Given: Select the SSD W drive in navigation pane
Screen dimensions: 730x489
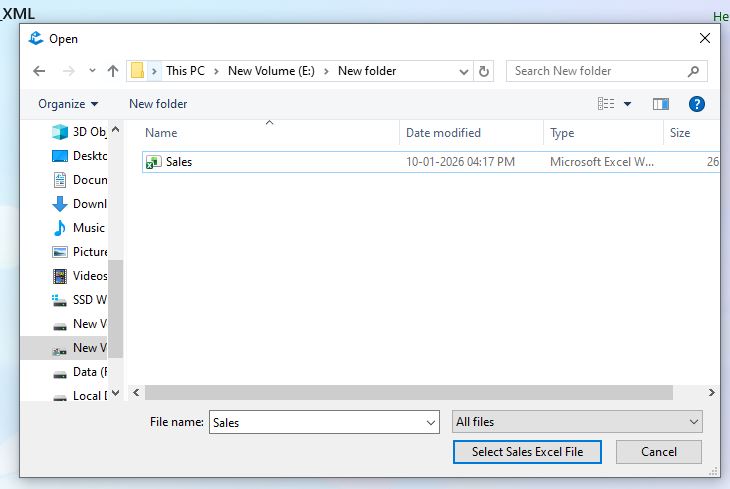Looking at the screenshot, I should [79, 300].
